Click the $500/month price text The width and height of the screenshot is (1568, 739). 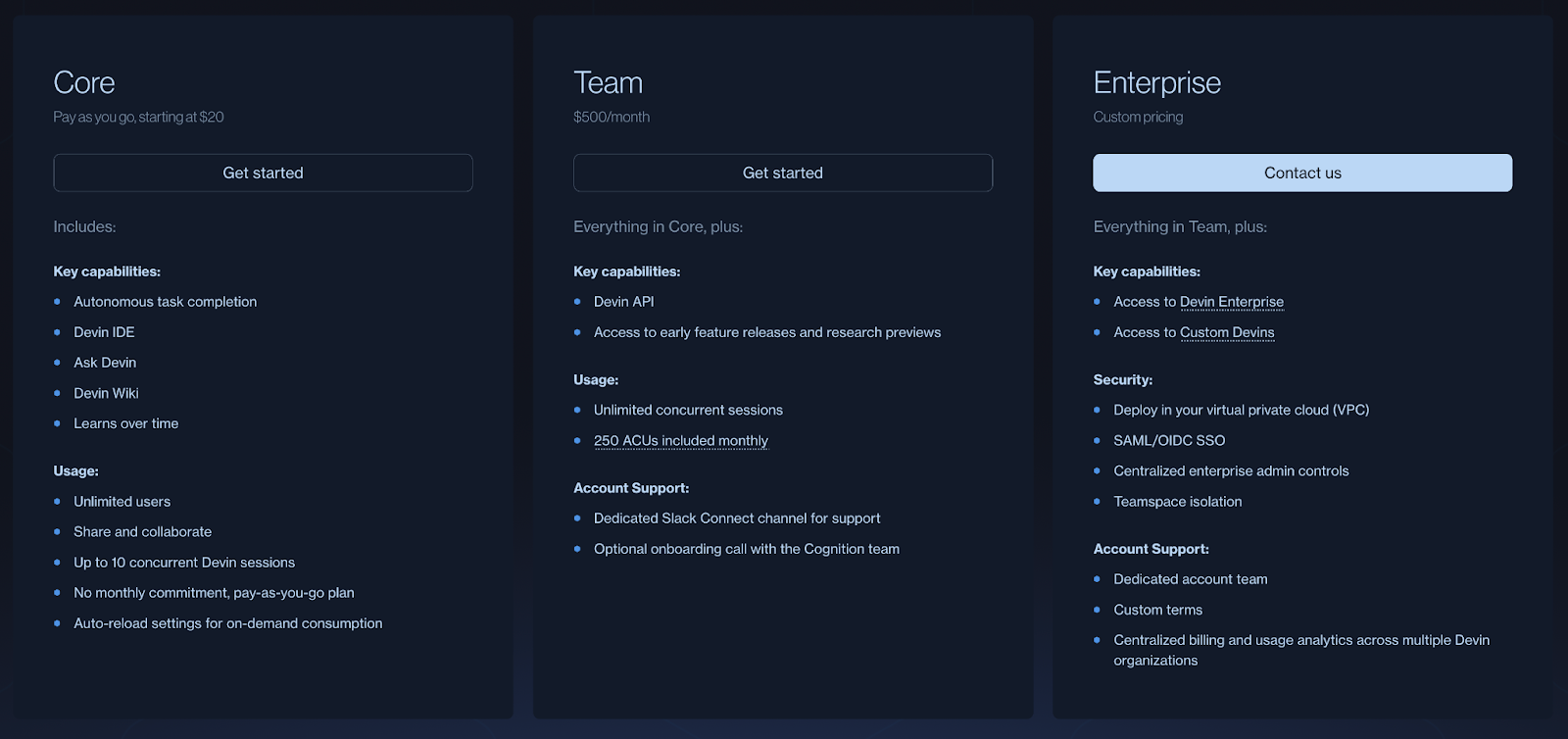[x=612, y=117]
